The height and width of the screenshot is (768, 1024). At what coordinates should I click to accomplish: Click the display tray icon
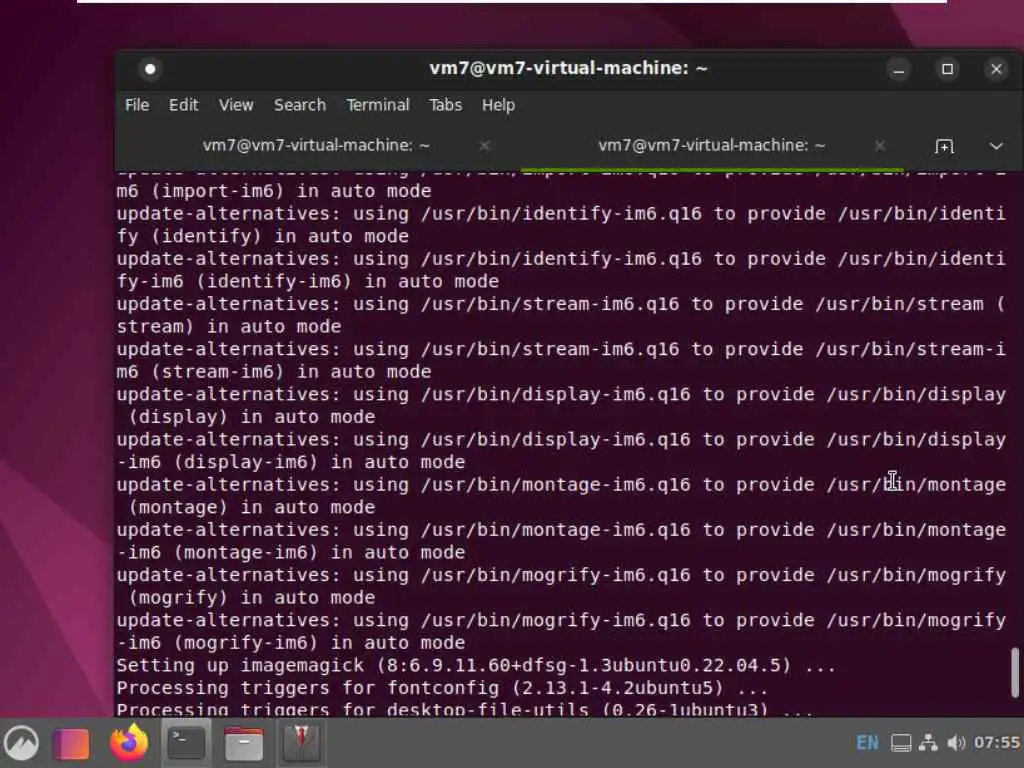pyautogui.click(x=901, y=743)
